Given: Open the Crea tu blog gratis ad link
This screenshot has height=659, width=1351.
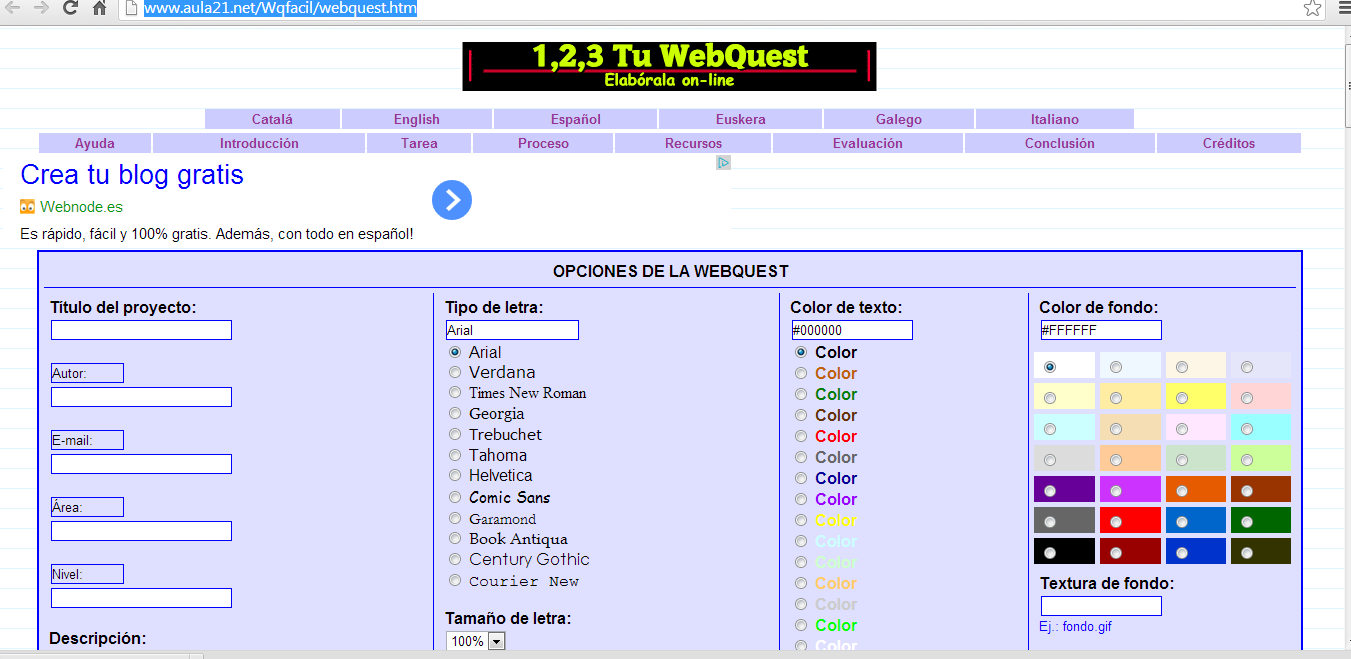Looking at the screenshot, I should tap(132, 175).
